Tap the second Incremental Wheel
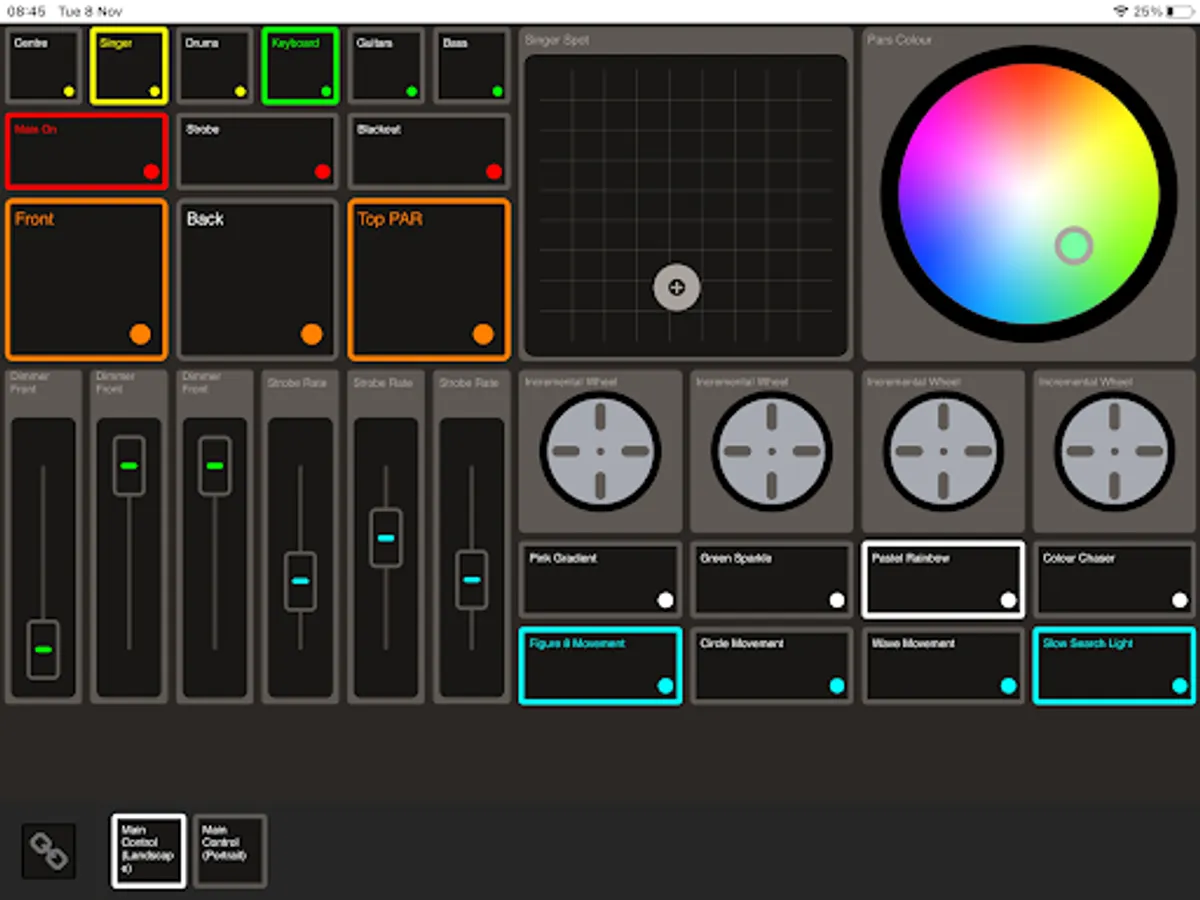Screen dimensions: 1200x900 coord(771,450)
